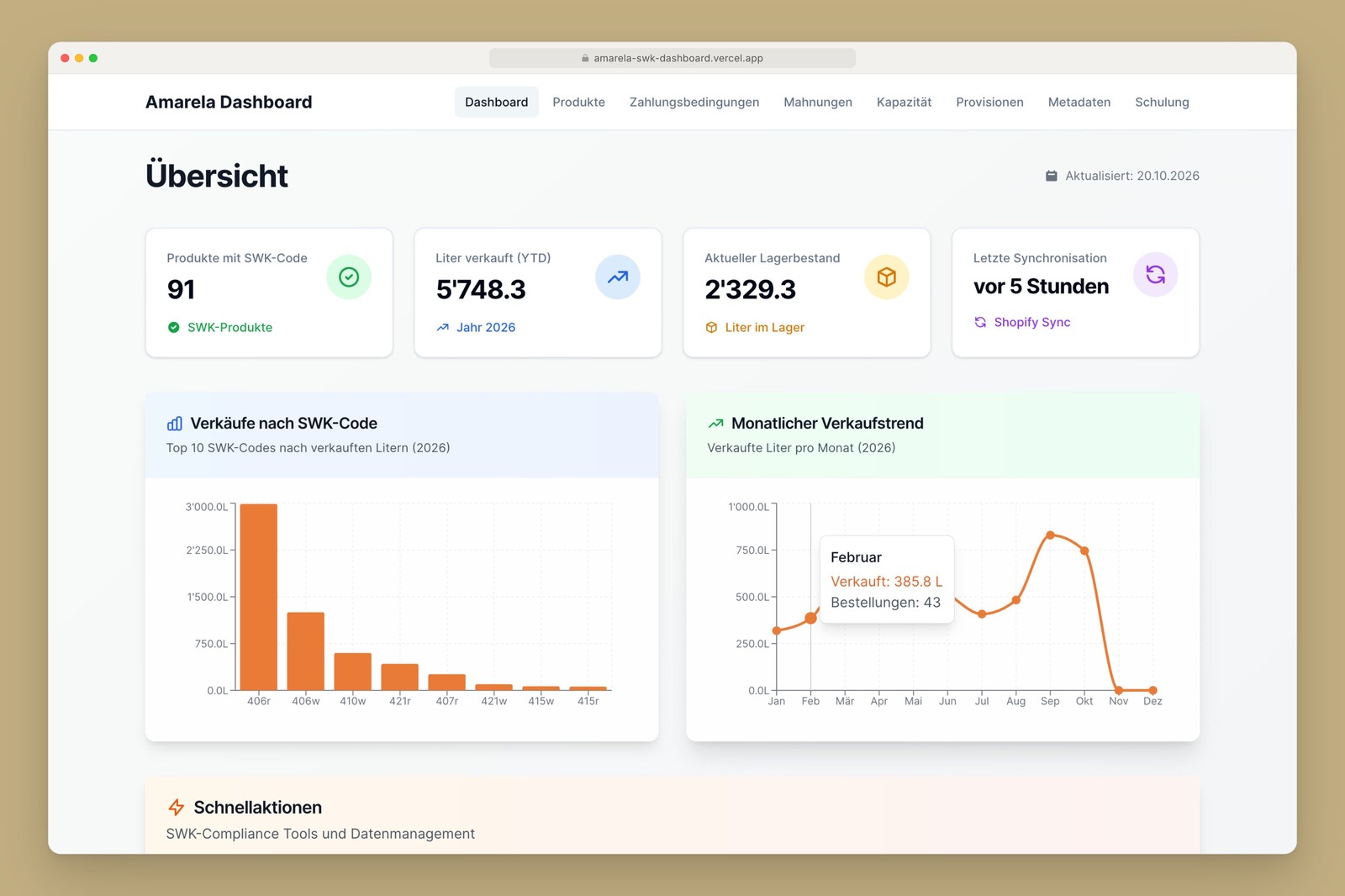Screen dimensions: 1345x896
Task: Click the Shopify Sync link
Action: click(x=1032, y=323)
